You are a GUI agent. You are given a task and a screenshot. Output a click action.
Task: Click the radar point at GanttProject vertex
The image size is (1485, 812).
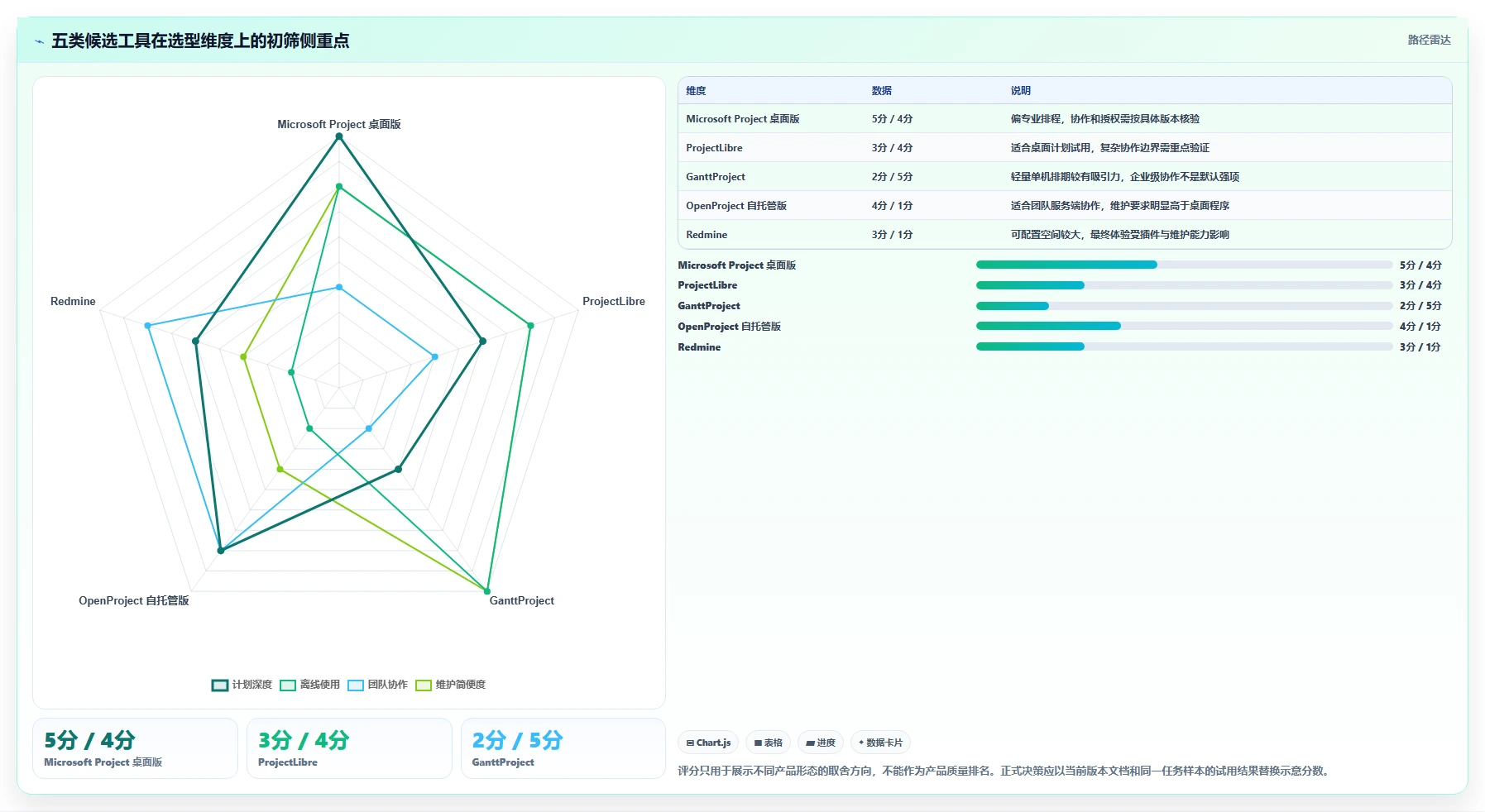[486, 591]
